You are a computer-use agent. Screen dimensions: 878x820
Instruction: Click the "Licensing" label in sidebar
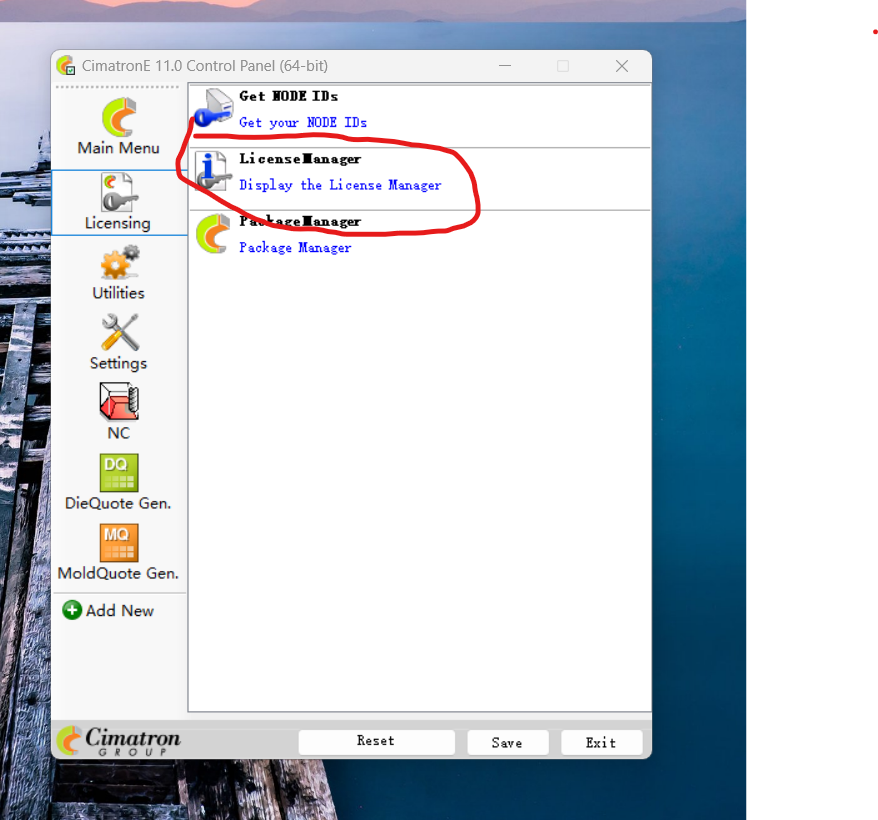pos(118,223)
